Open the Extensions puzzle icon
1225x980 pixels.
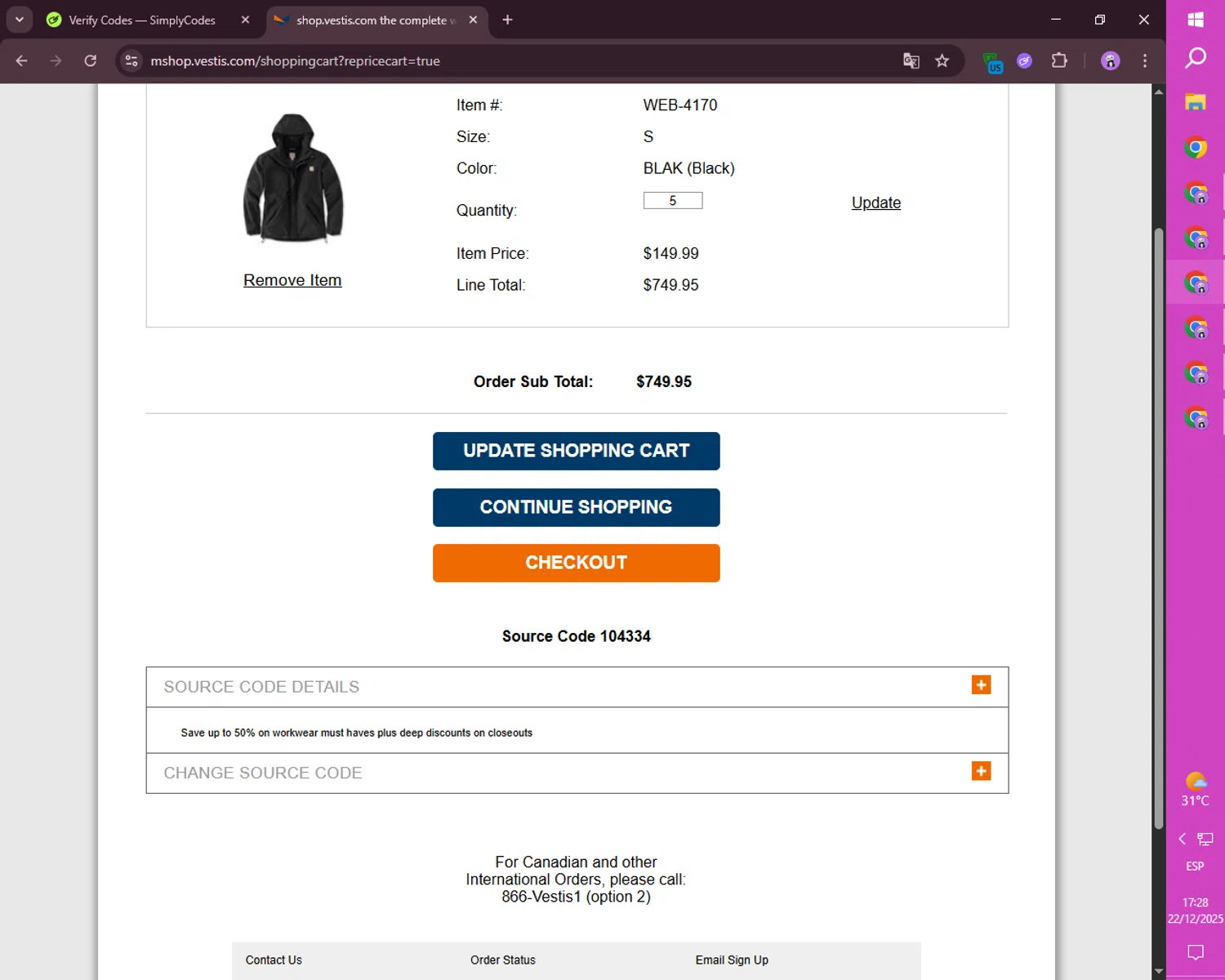(1059, 60)
